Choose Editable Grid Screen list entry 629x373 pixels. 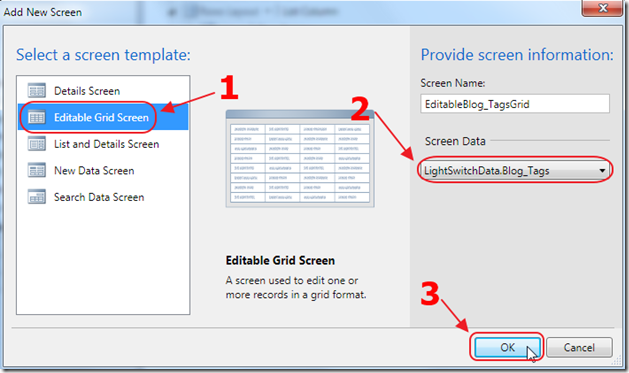coord(103,117)
